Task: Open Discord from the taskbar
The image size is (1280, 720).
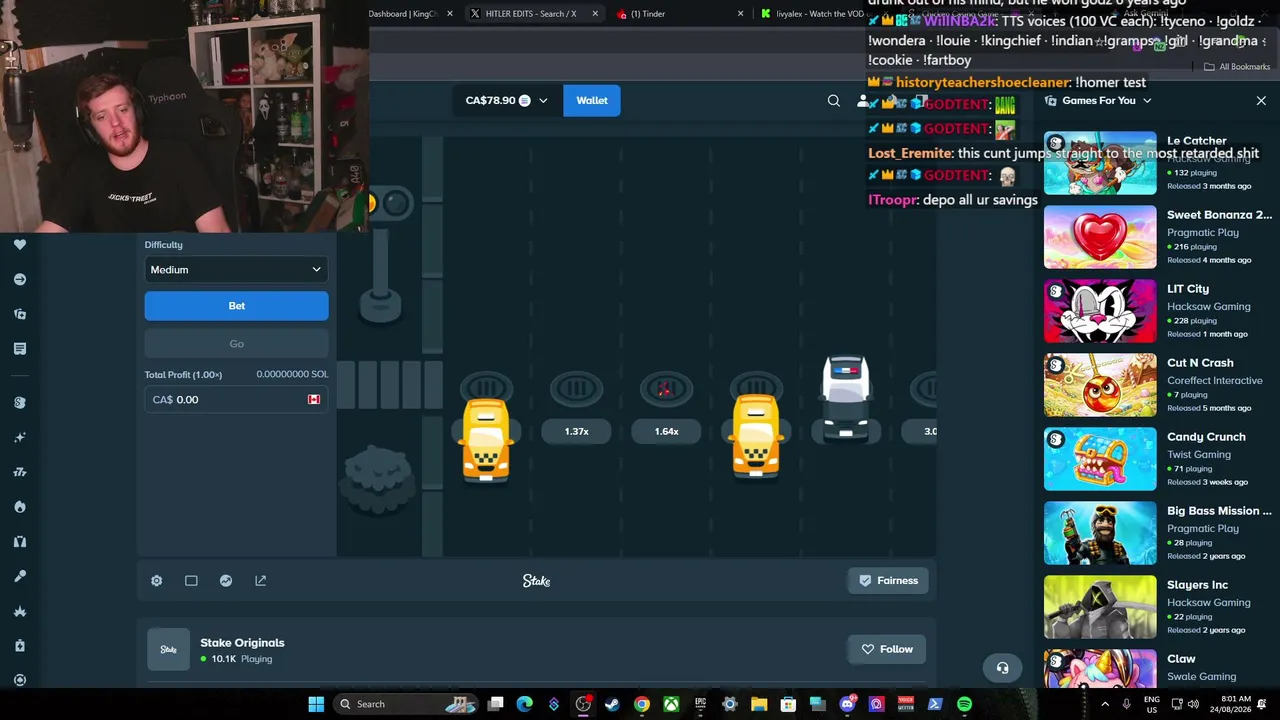Action: [x=848, y=704]
